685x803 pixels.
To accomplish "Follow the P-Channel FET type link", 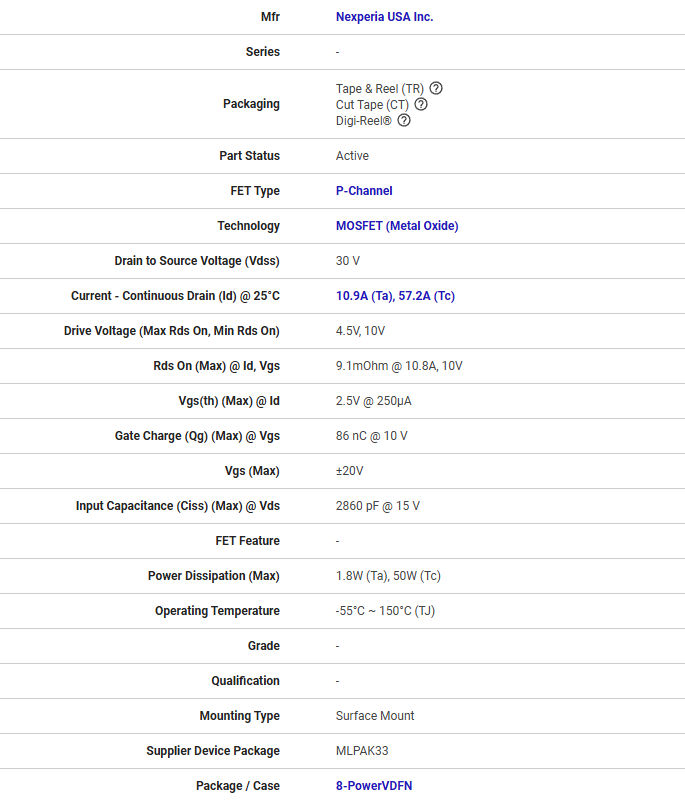I will click(364, 191).
